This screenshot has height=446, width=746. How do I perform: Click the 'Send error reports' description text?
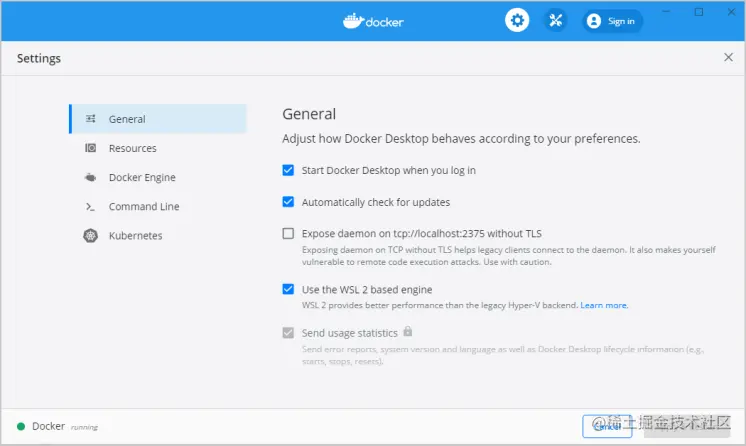pyautogui.click(x=503, y=355)
